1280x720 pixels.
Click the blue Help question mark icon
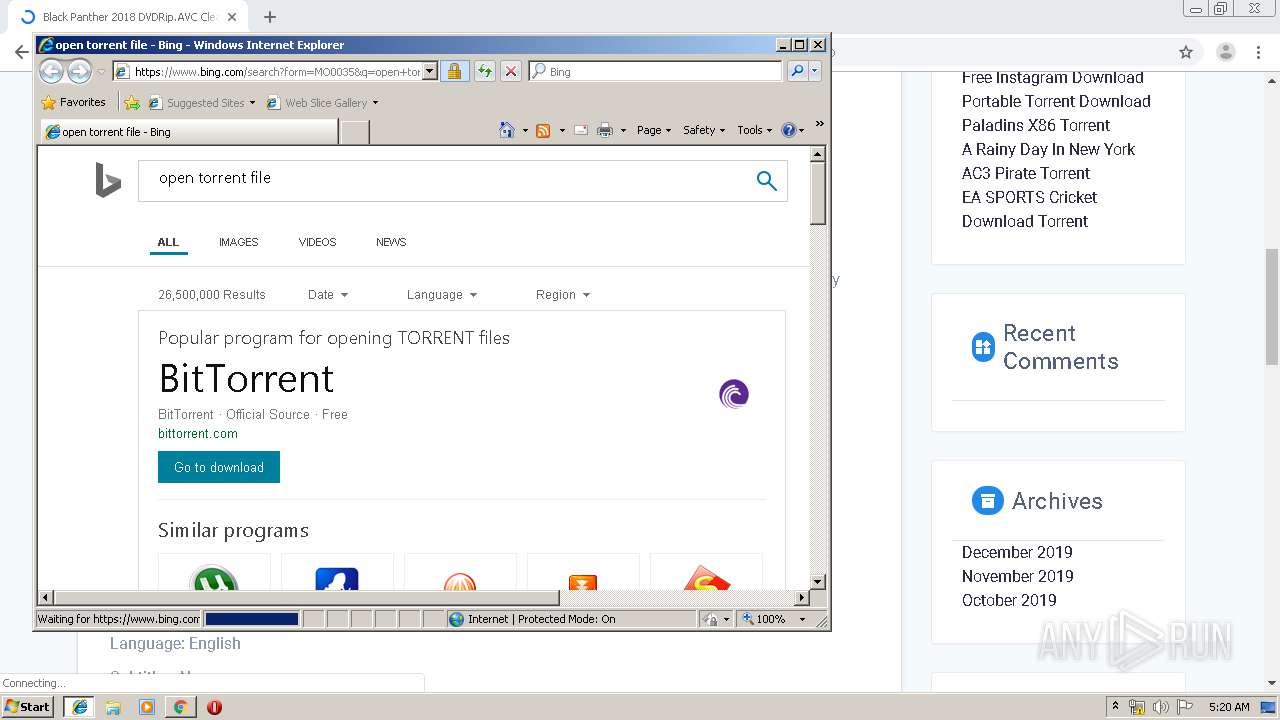click(788, 130)
